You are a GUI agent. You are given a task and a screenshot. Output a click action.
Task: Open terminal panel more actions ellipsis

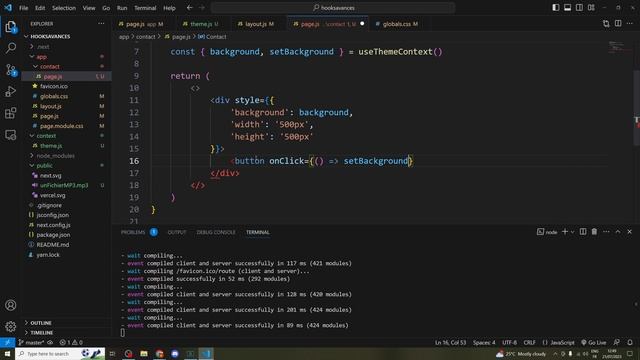pos(606,232)
